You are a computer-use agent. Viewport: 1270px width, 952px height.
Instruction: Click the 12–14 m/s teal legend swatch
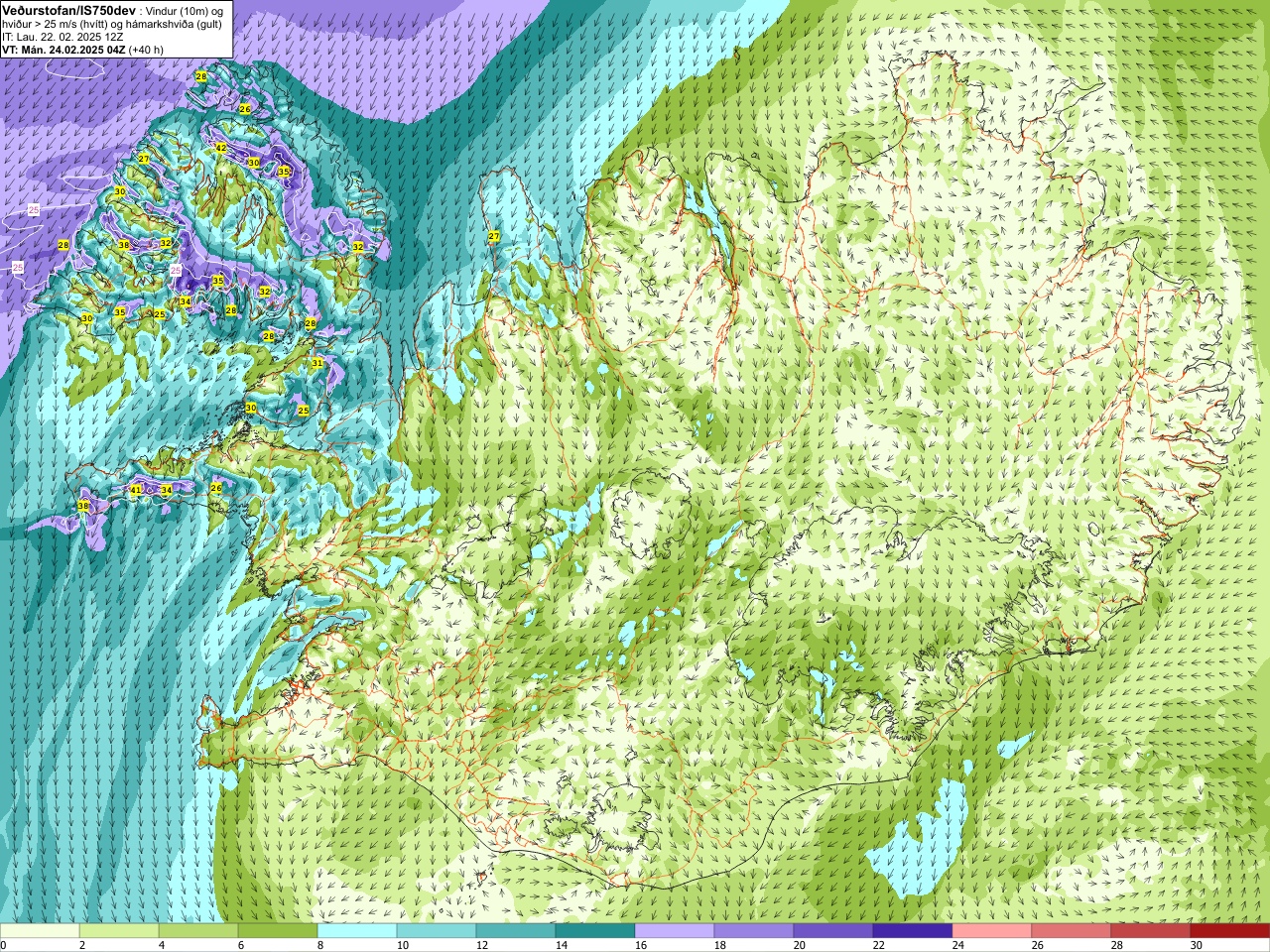pos(516,931)
